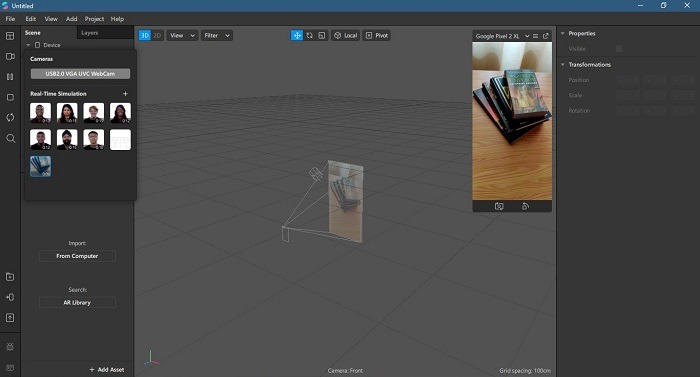Screen dimensions: 700x377
Task: Select the third face thumbnail in top row
Action: coord(94,113)
